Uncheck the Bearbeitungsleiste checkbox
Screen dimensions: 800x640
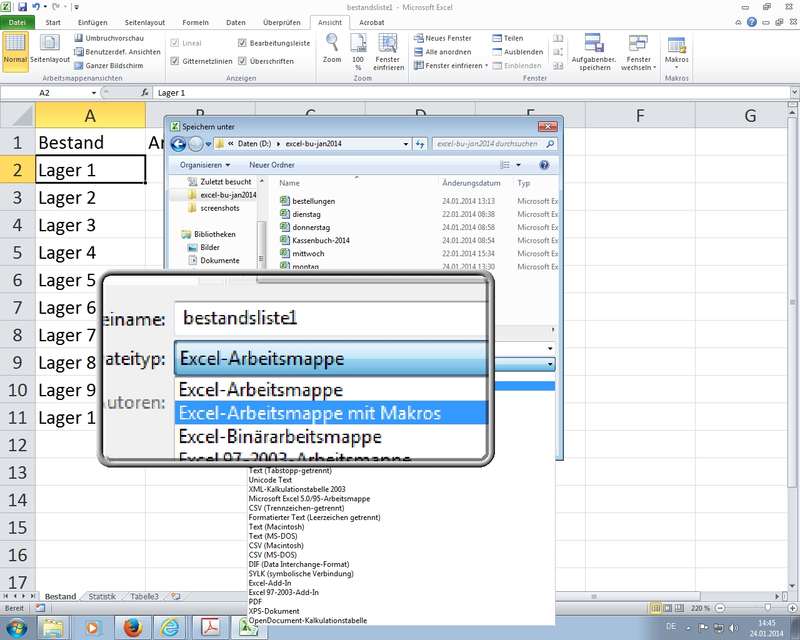[243, 44]
